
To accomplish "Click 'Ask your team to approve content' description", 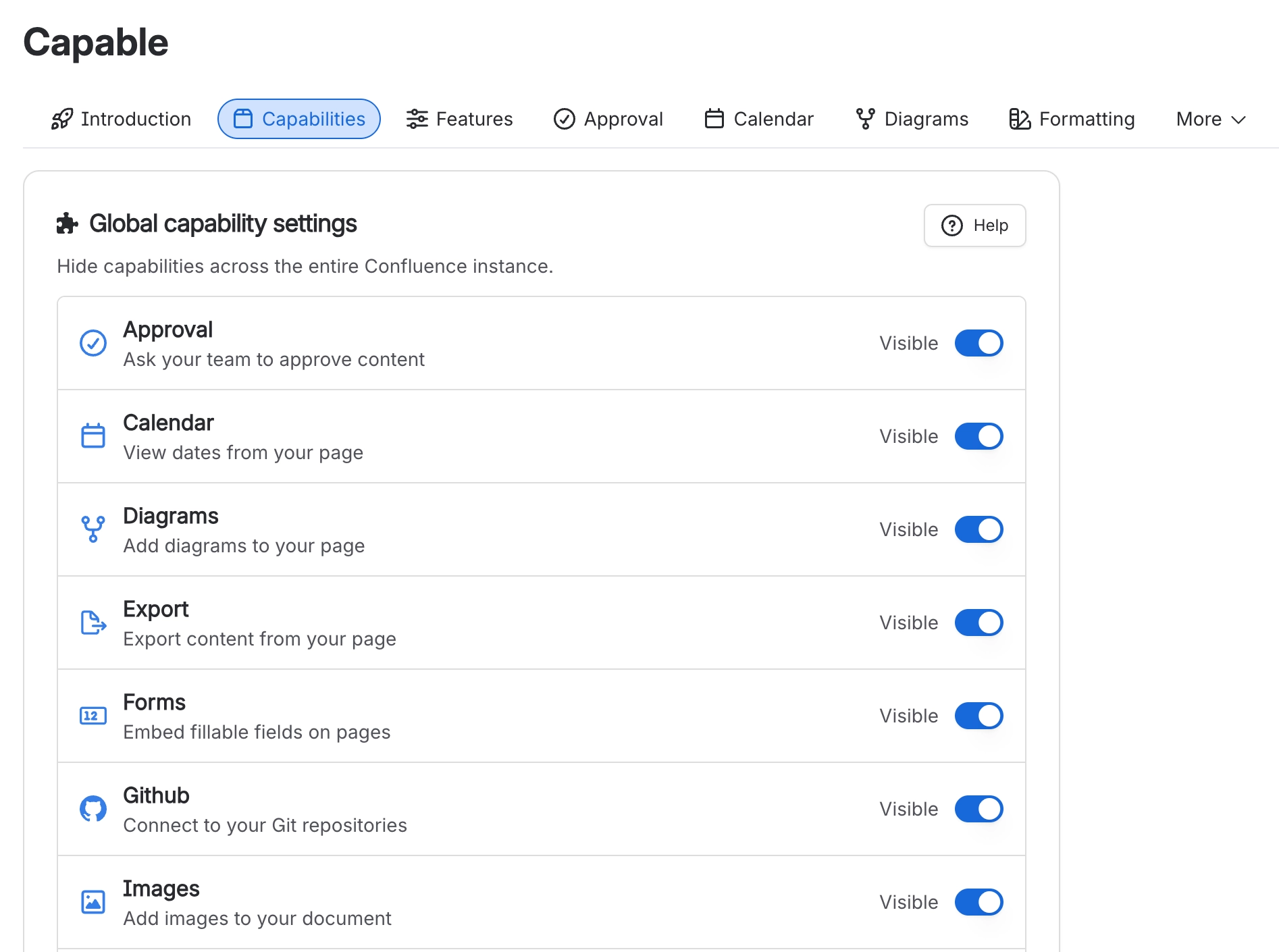I will pos(274,359).
